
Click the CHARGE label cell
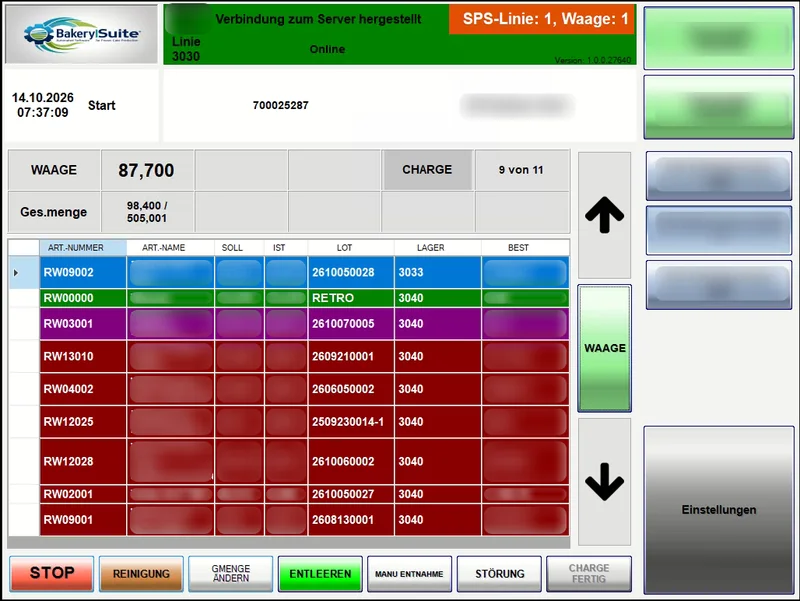pyautogui.click(x=427, y=170)
